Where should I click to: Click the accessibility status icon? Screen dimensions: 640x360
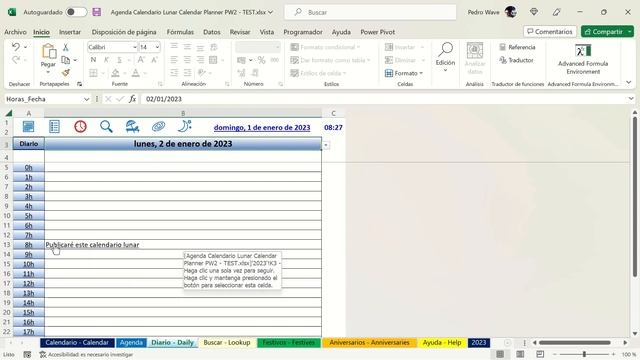pyautogui.click(x=42, y=355)
